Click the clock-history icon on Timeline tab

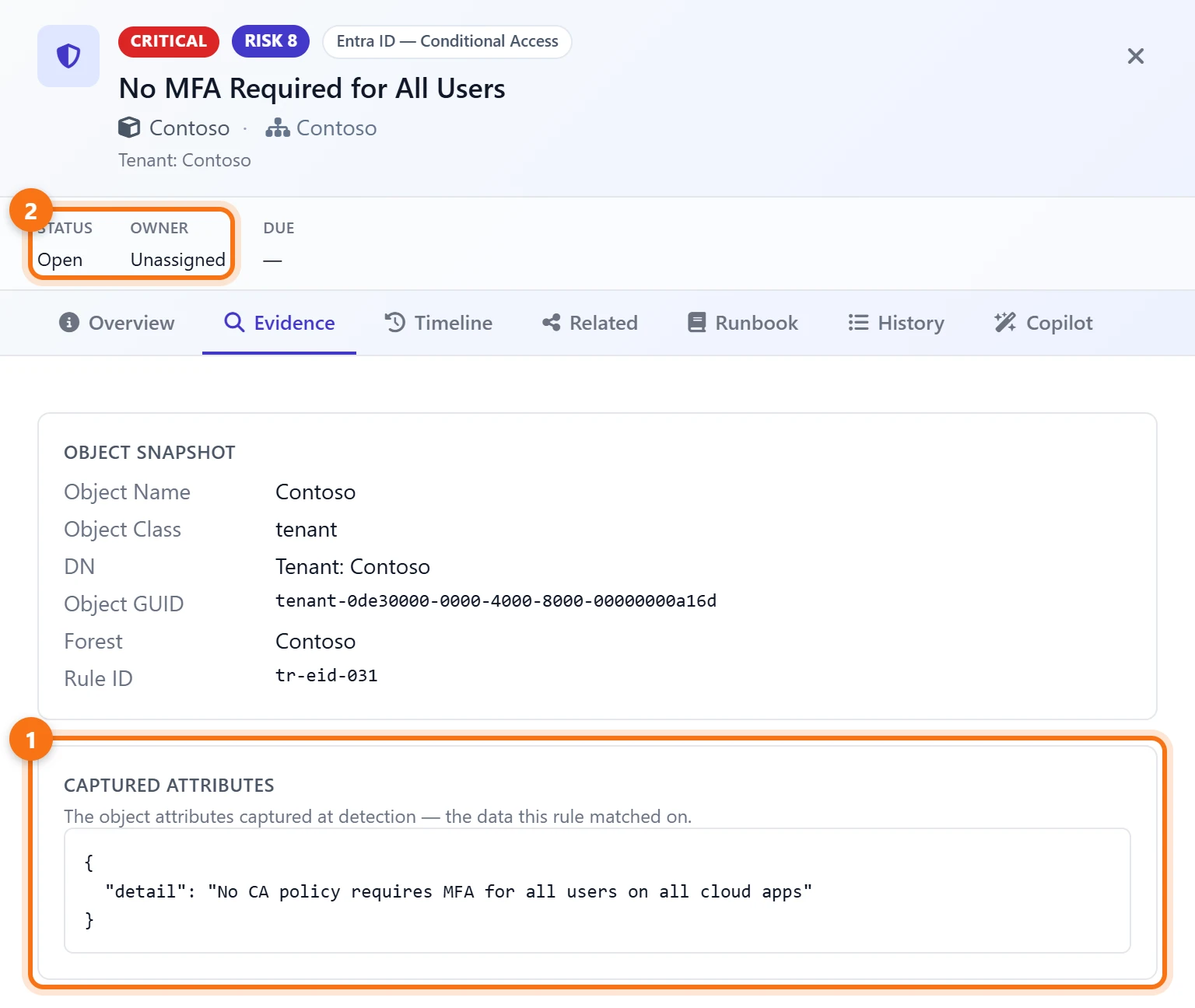pyautogui.click(x=395, y=322)
